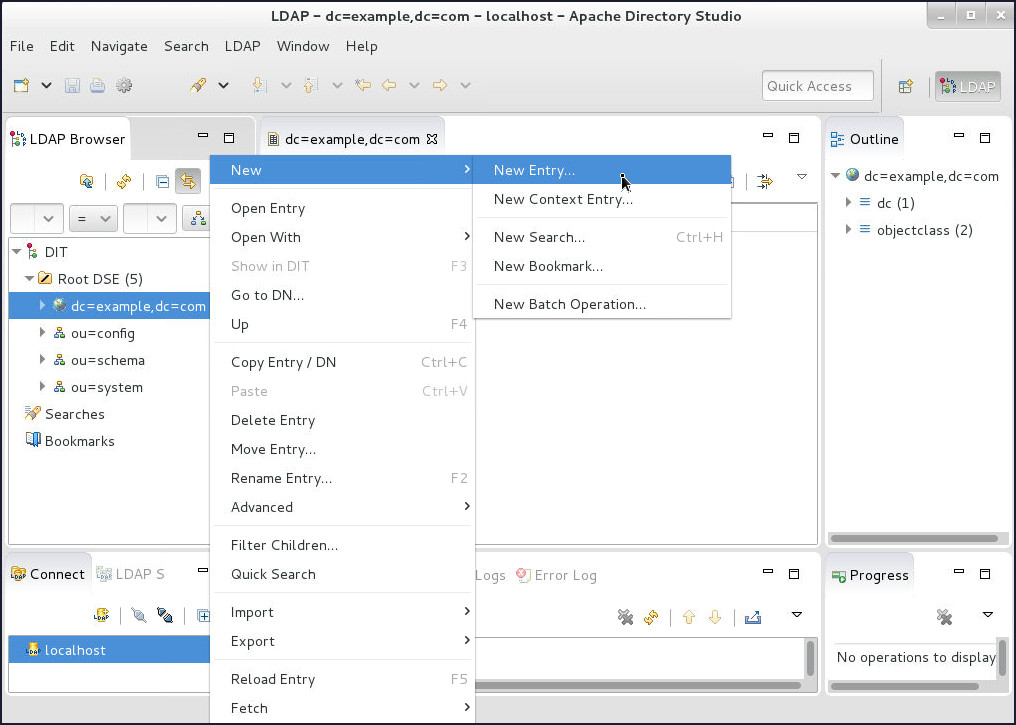Image resolution: width=1016 pixels, height=725 pixels.
Task: Click New Connection icon in Connections view
Action: click(x=101, y=616)
